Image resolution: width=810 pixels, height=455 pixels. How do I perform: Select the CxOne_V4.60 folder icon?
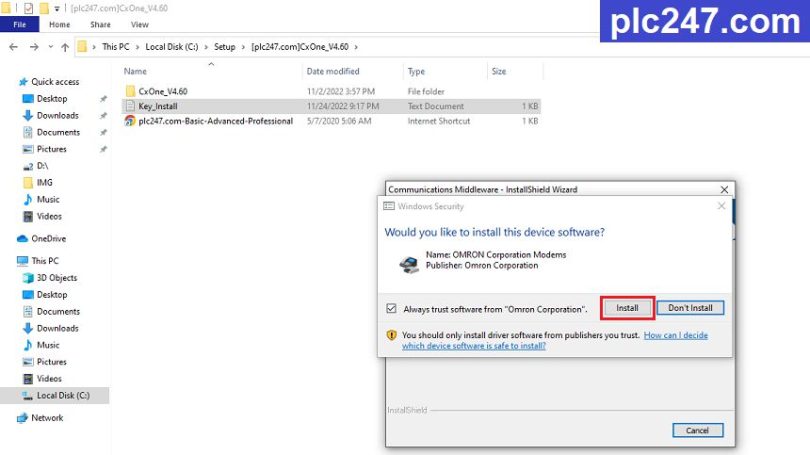point(130,91)
